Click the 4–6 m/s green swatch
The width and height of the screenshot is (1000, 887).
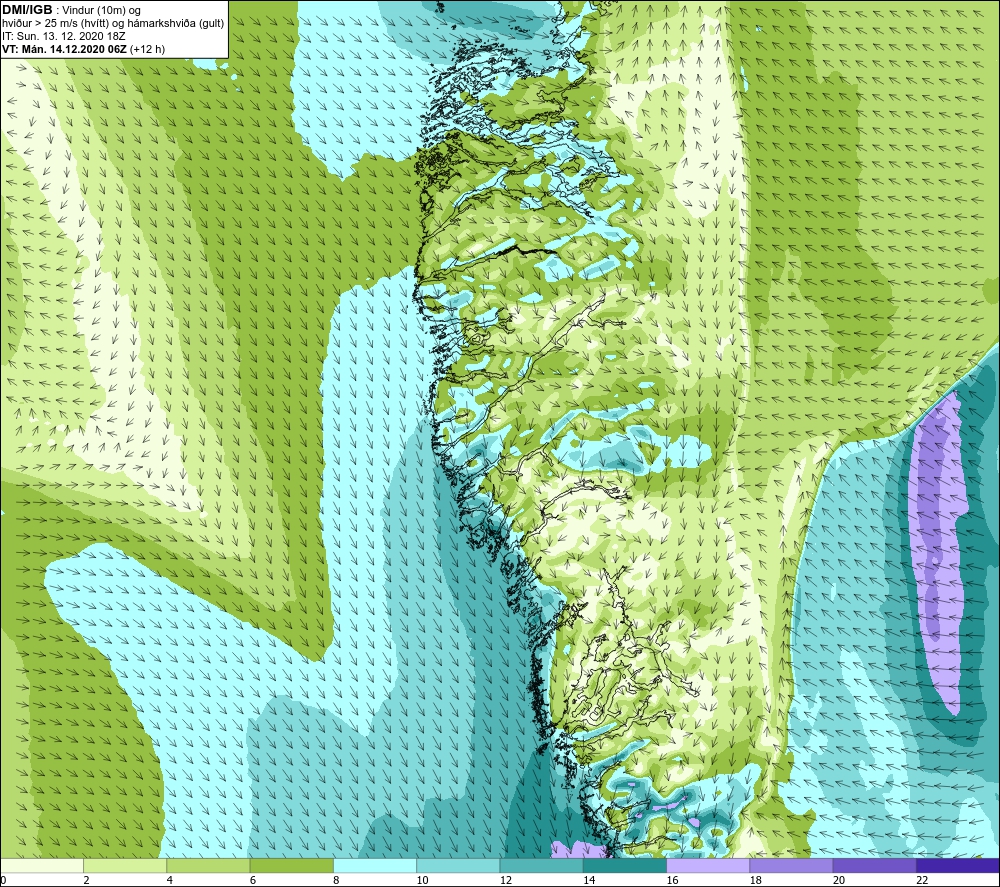pyautogui.click(x=209, y=865)
